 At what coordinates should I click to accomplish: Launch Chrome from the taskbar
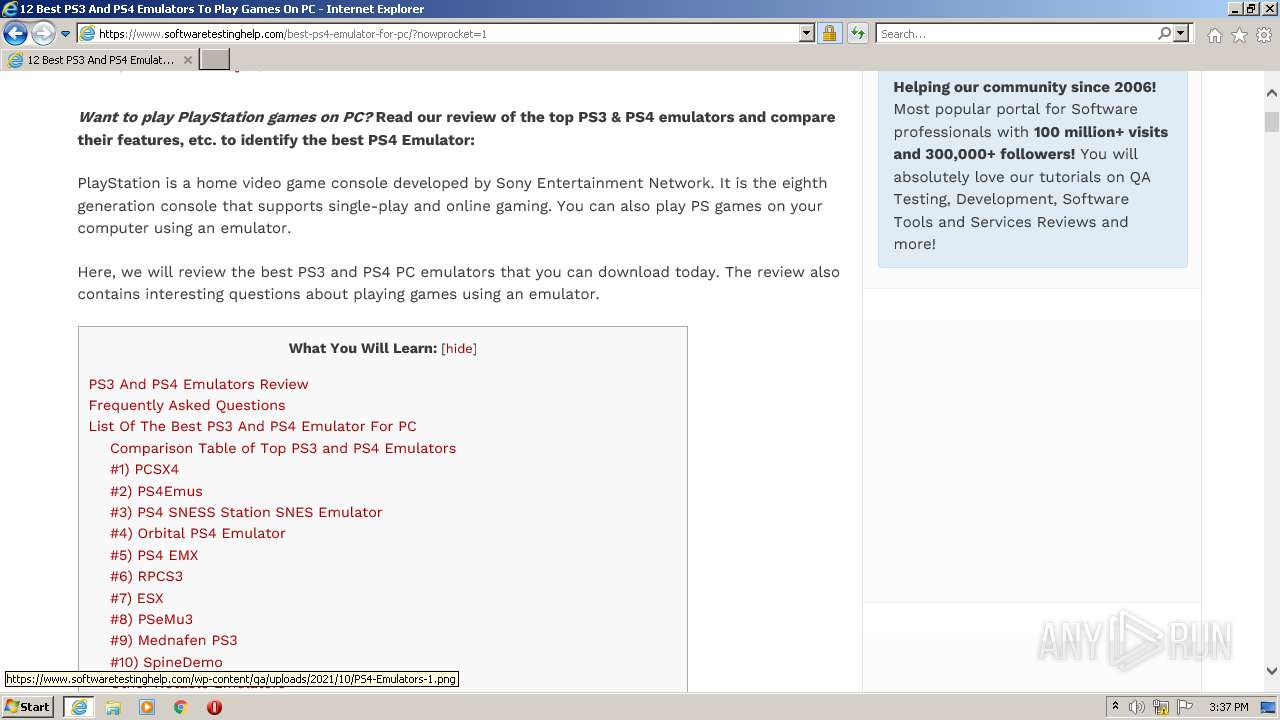click(181, 707)
